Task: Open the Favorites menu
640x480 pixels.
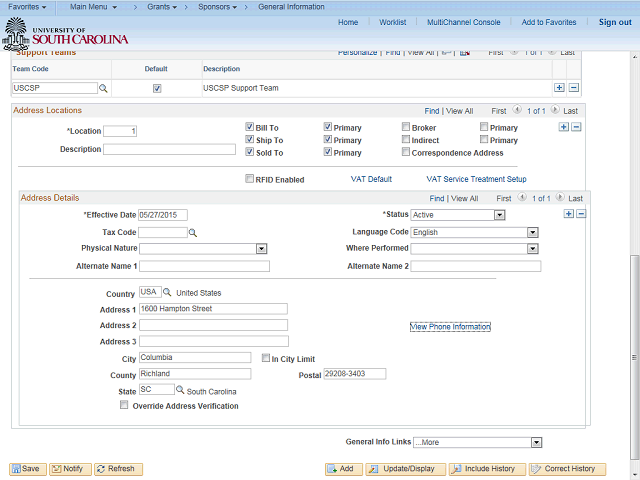Action: pyautogui.click(x=29, y=7)
